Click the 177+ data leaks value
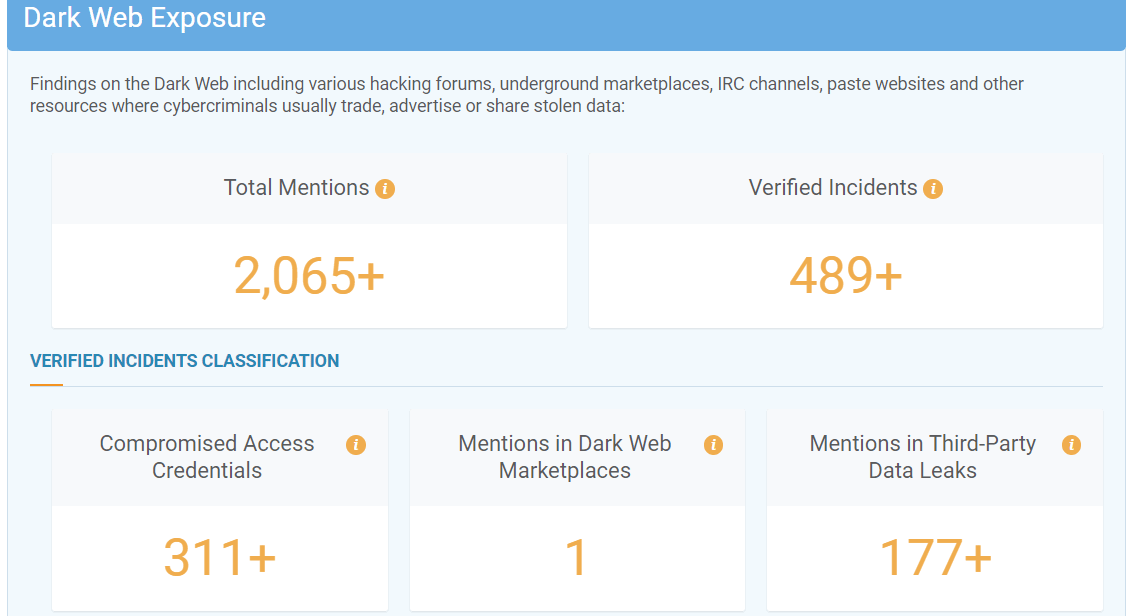The height and width of the screenshot is (616, 1133). 935,558
